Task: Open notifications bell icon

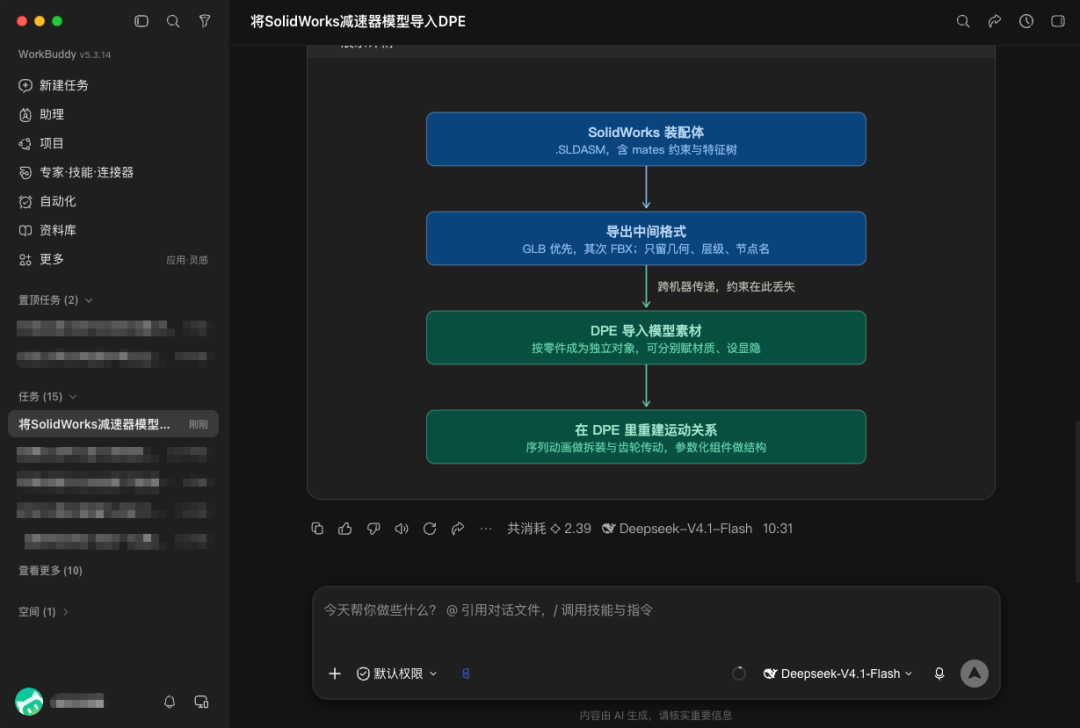Action: (x=169, y=702)
